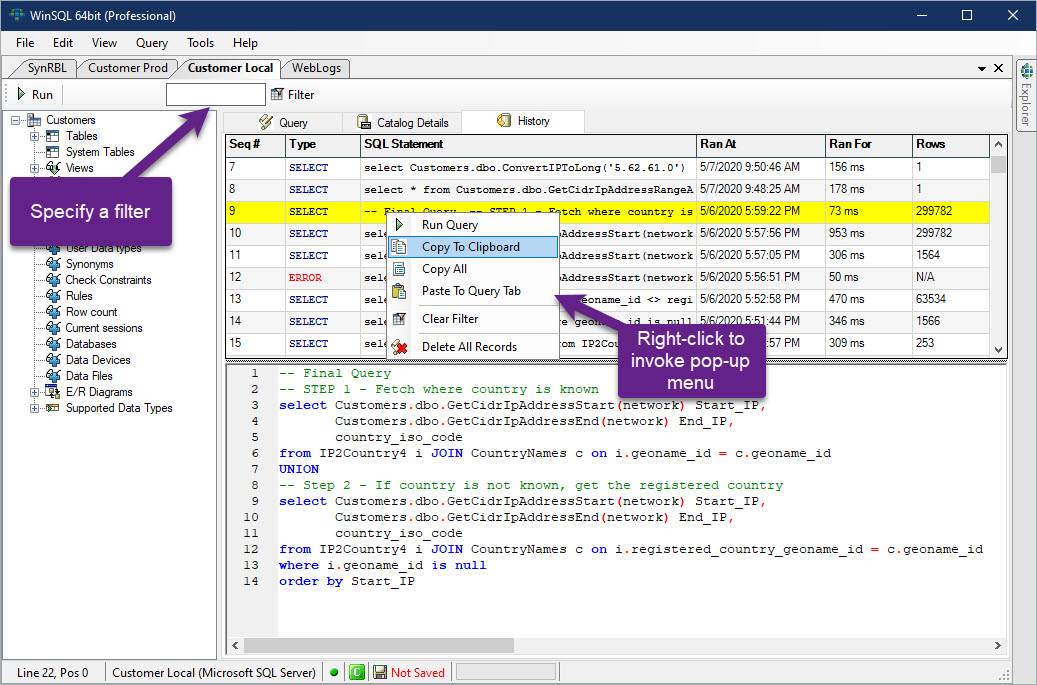Close the current connection tab
This screenshot has width=1037, height=685.
[999, 68]
